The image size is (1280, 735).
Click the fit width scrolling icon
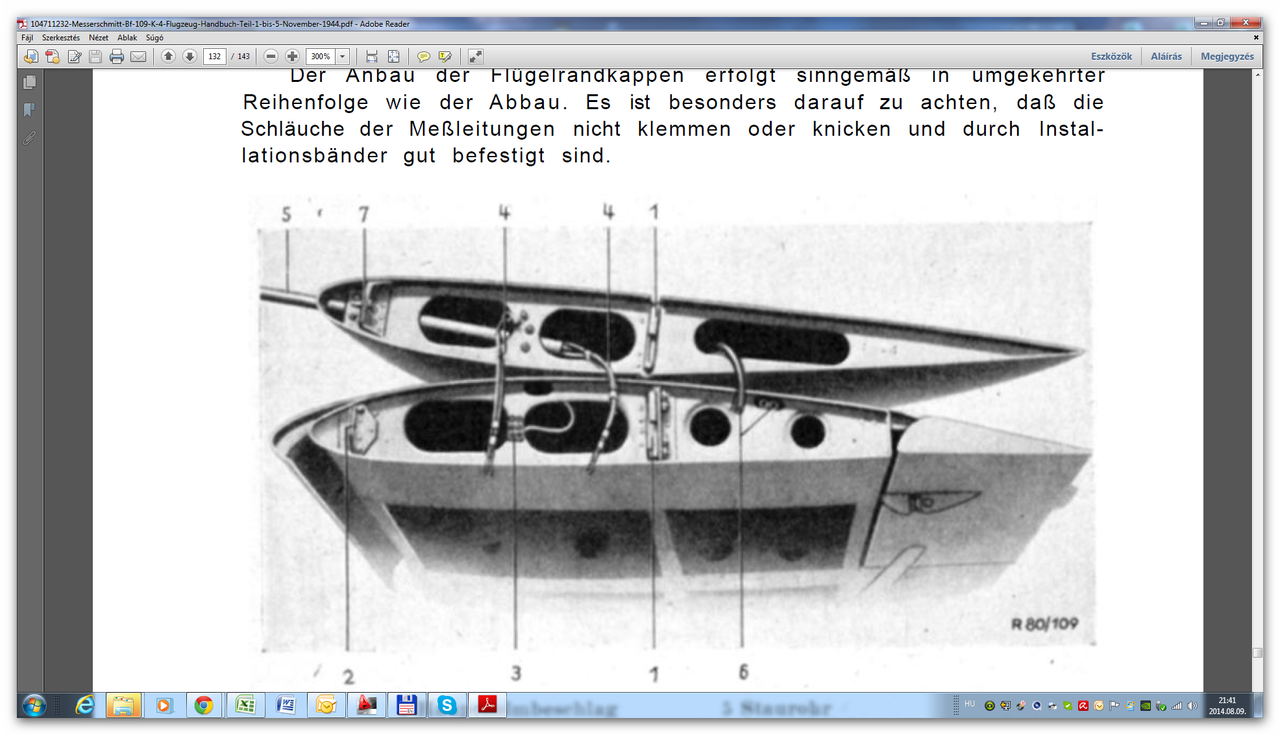click(372, 57)
